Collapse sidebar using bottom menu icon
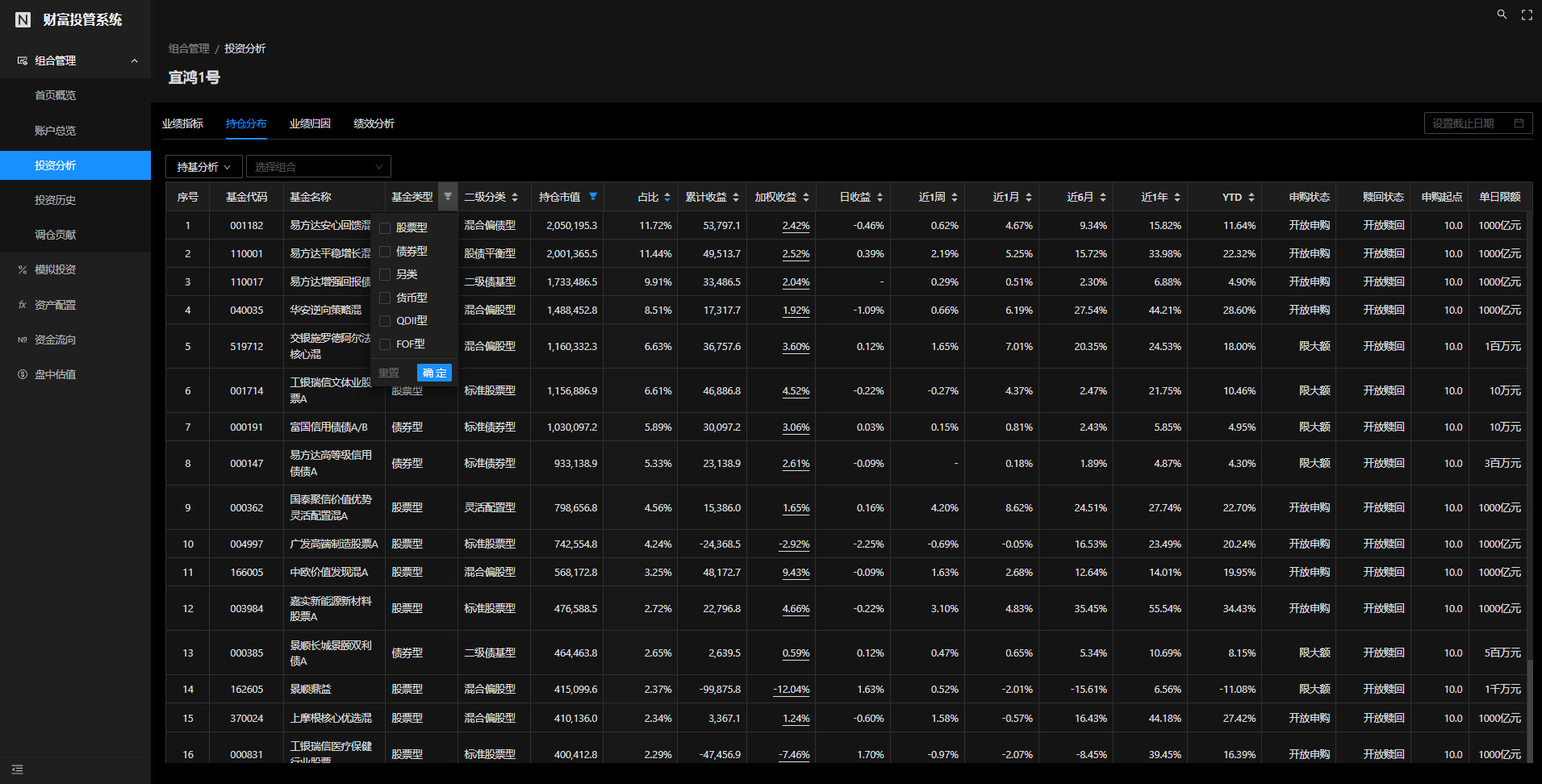Viewport: 1542px width, 784px height. (x=18, y=769)
